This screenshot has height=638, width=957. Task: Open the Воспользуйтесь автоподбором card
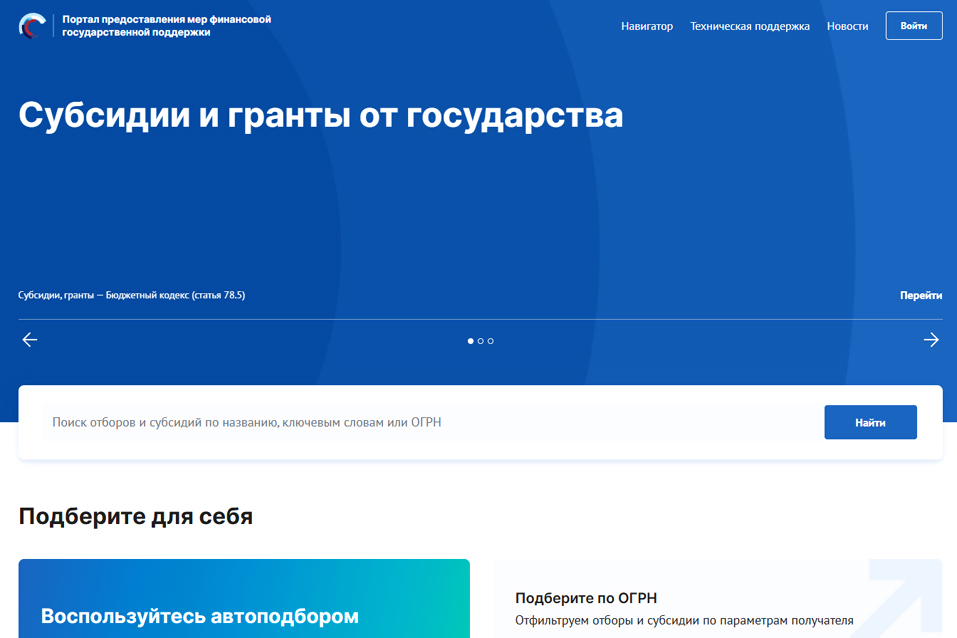pyautogui.click(x=244, y=598)
